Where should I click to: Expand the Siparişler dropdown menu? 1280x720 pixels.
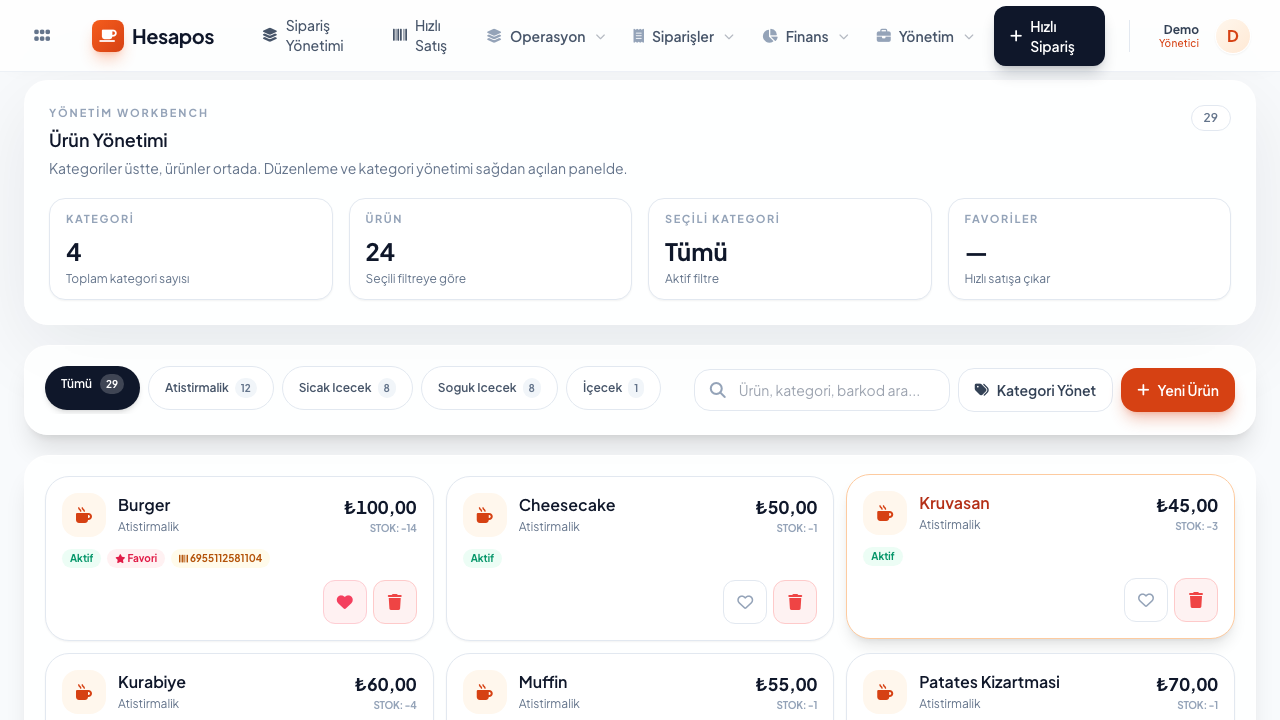point(683,36)
